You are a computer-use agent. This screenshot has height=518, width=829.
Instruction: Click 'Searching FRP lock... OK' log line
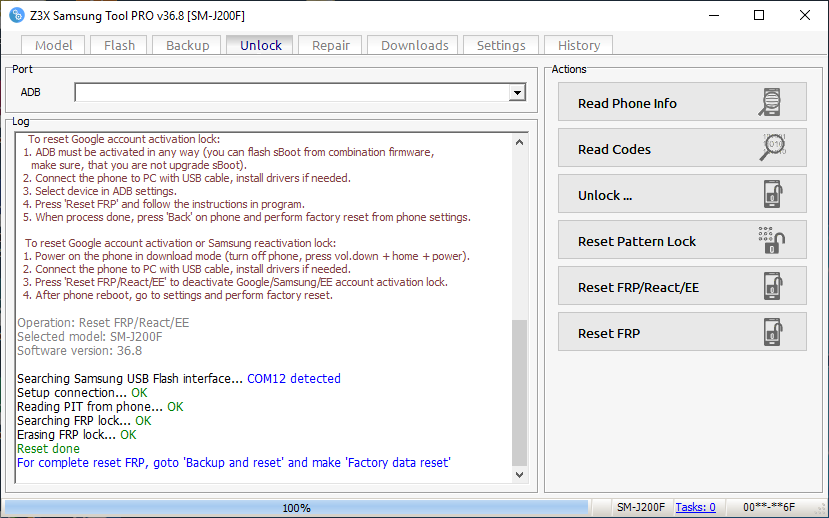84,421
